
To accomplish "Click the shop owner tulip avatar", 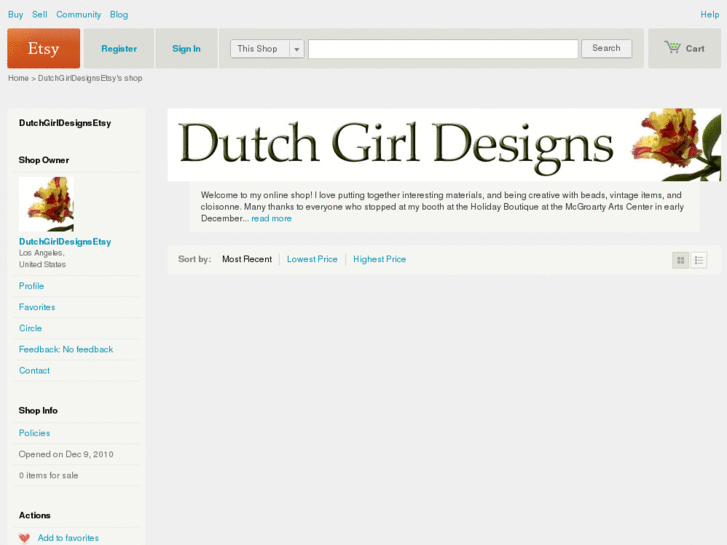I will [x=46, y=204].
